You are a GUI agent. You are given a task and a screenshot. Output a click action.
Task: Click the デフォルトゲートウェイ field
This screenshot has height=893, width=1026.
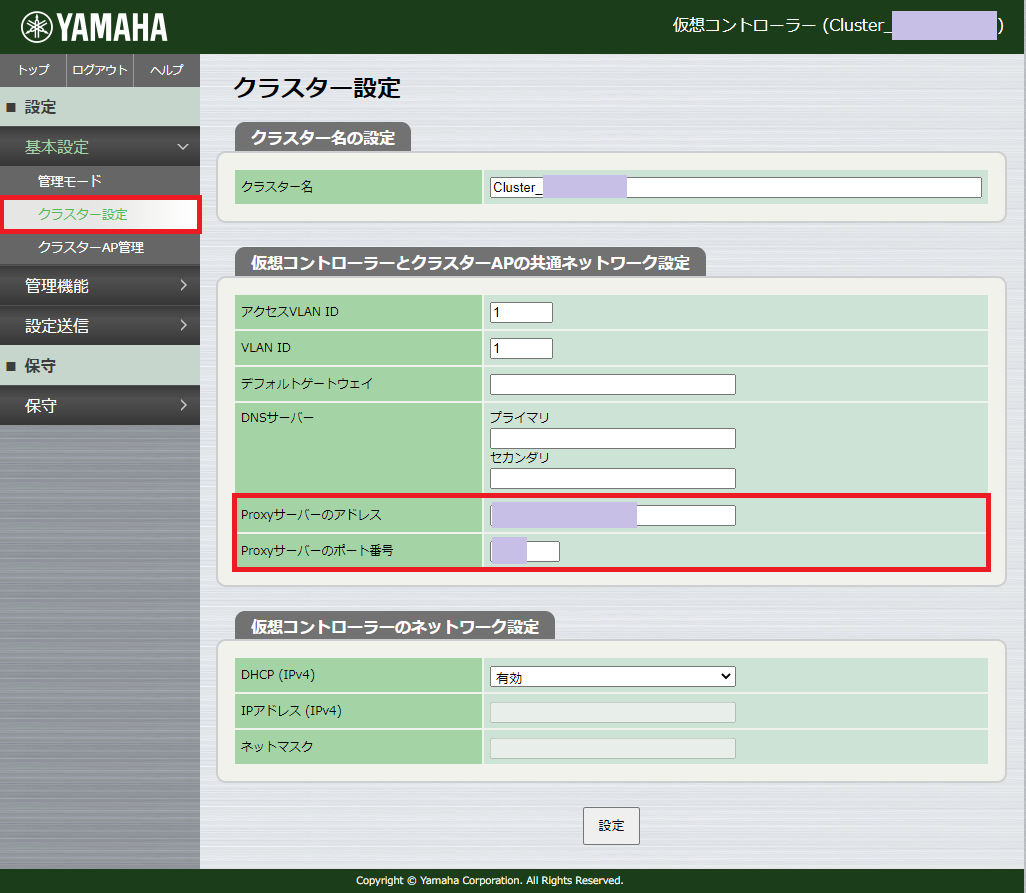(x=612, y=384)
